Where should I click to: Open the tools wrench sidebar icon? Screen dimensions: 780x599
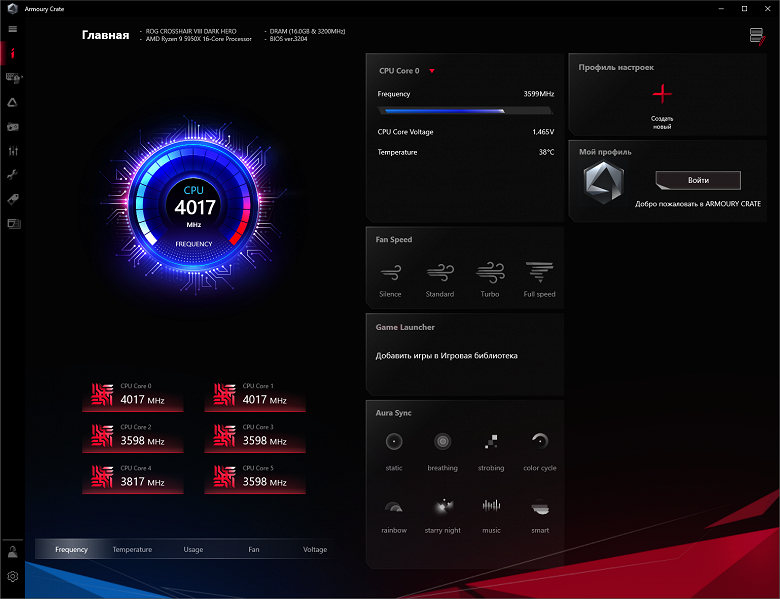pos(12,175)
